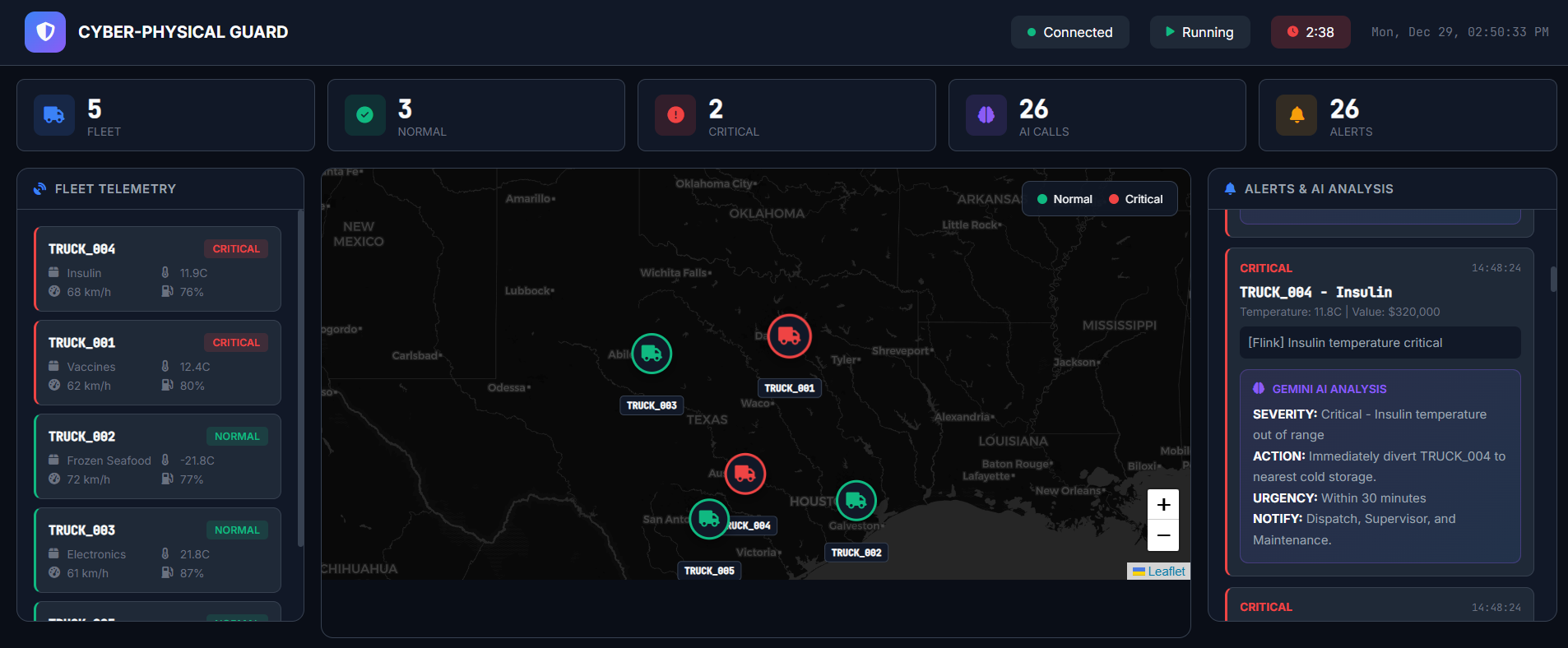The width and height of the screenshot is (1568, 648).
Task: Click the 3 NORMAL stat card
Action: click(476, 115)
